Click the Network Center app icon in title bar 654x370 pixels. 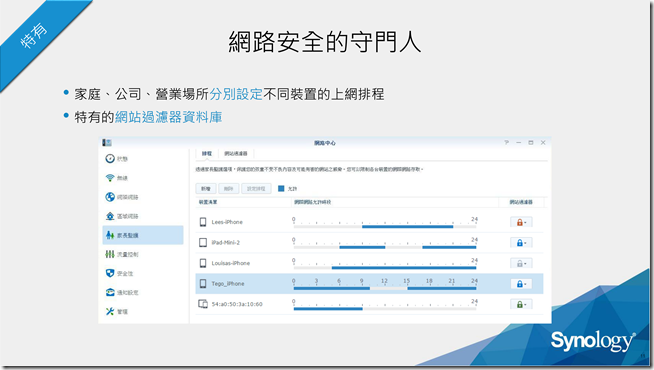coord(107,143)
